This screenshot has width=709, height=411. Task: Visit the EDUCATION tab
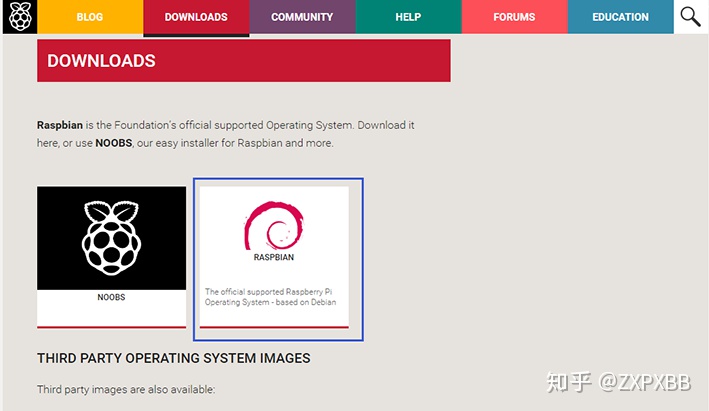pyautogui.click(x=620, y=17)
